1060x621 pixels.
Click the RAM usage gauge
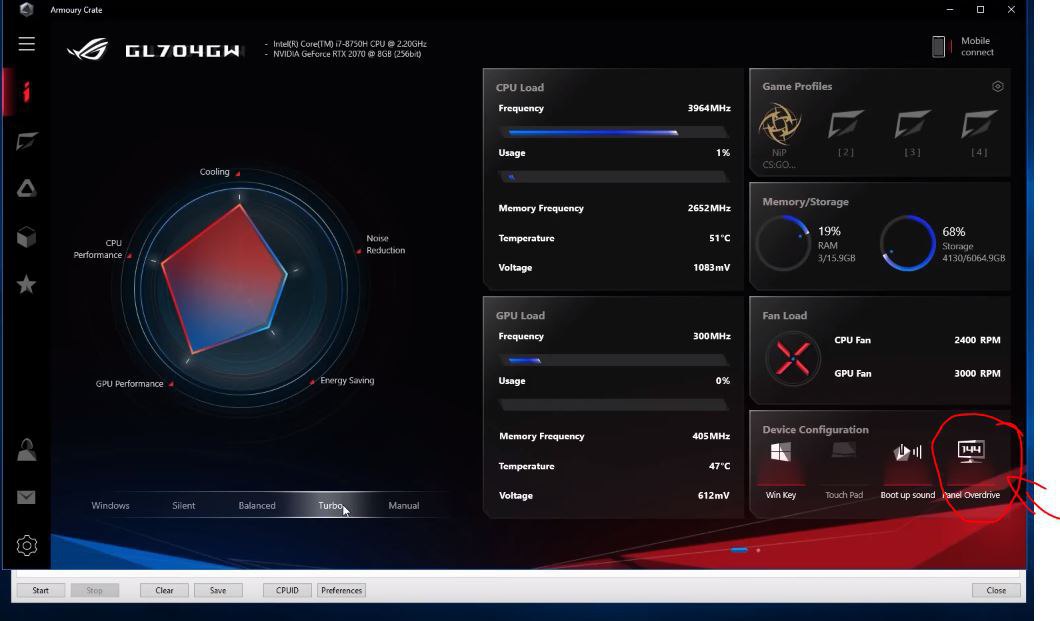click(784, 243)
